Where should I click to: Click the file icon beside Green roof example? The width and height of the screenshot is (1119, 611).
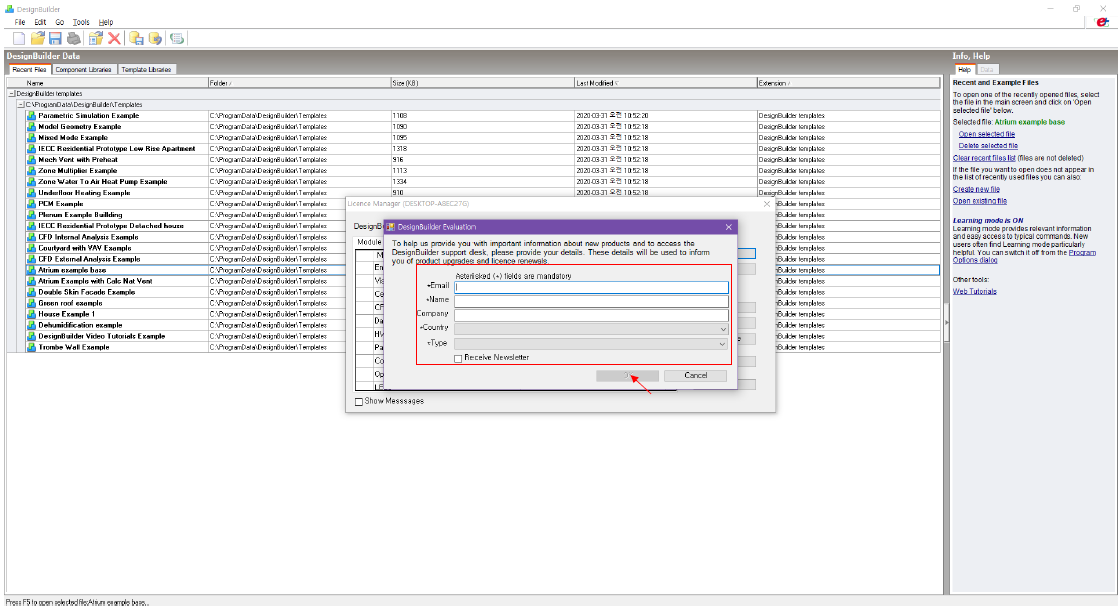click(x=31, y=303)
